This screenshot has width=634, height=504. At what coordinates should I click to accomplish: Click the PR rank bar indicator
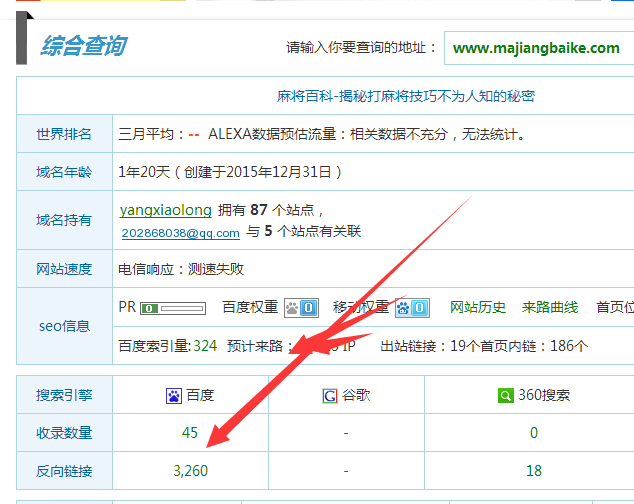pos(172,307)
